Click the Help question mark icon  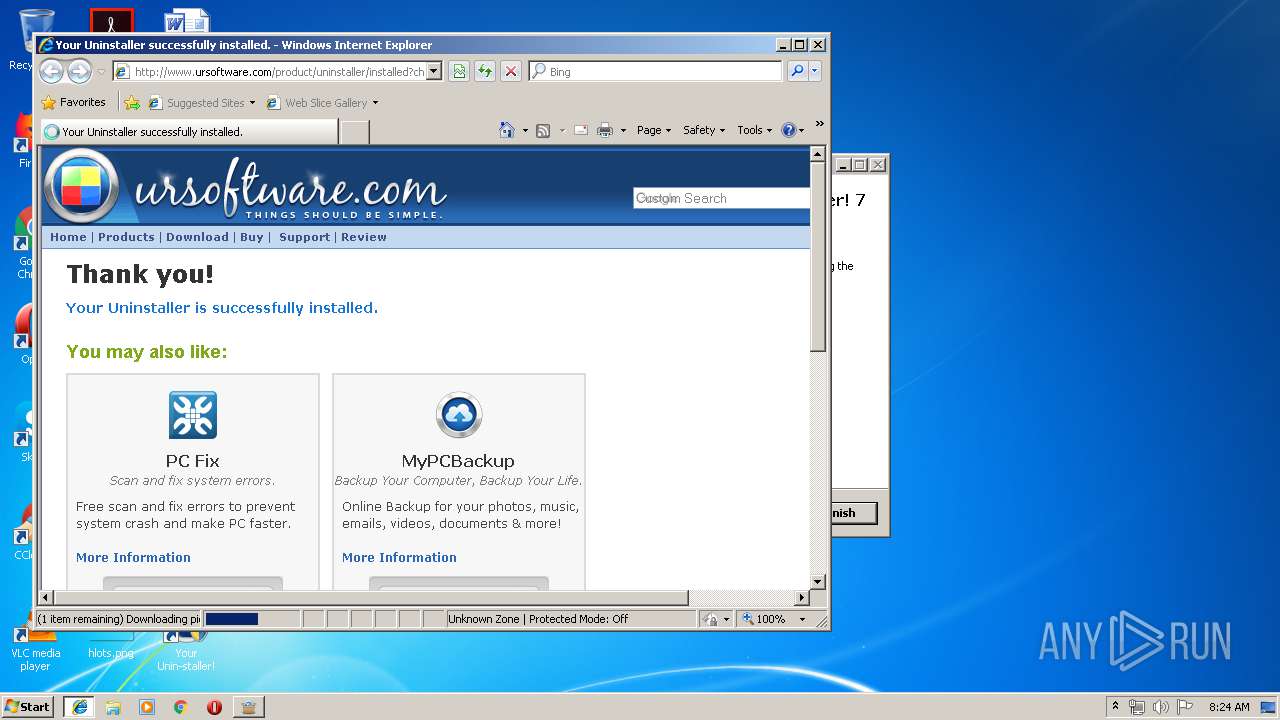pyautogui.click(x=788, y=130)
